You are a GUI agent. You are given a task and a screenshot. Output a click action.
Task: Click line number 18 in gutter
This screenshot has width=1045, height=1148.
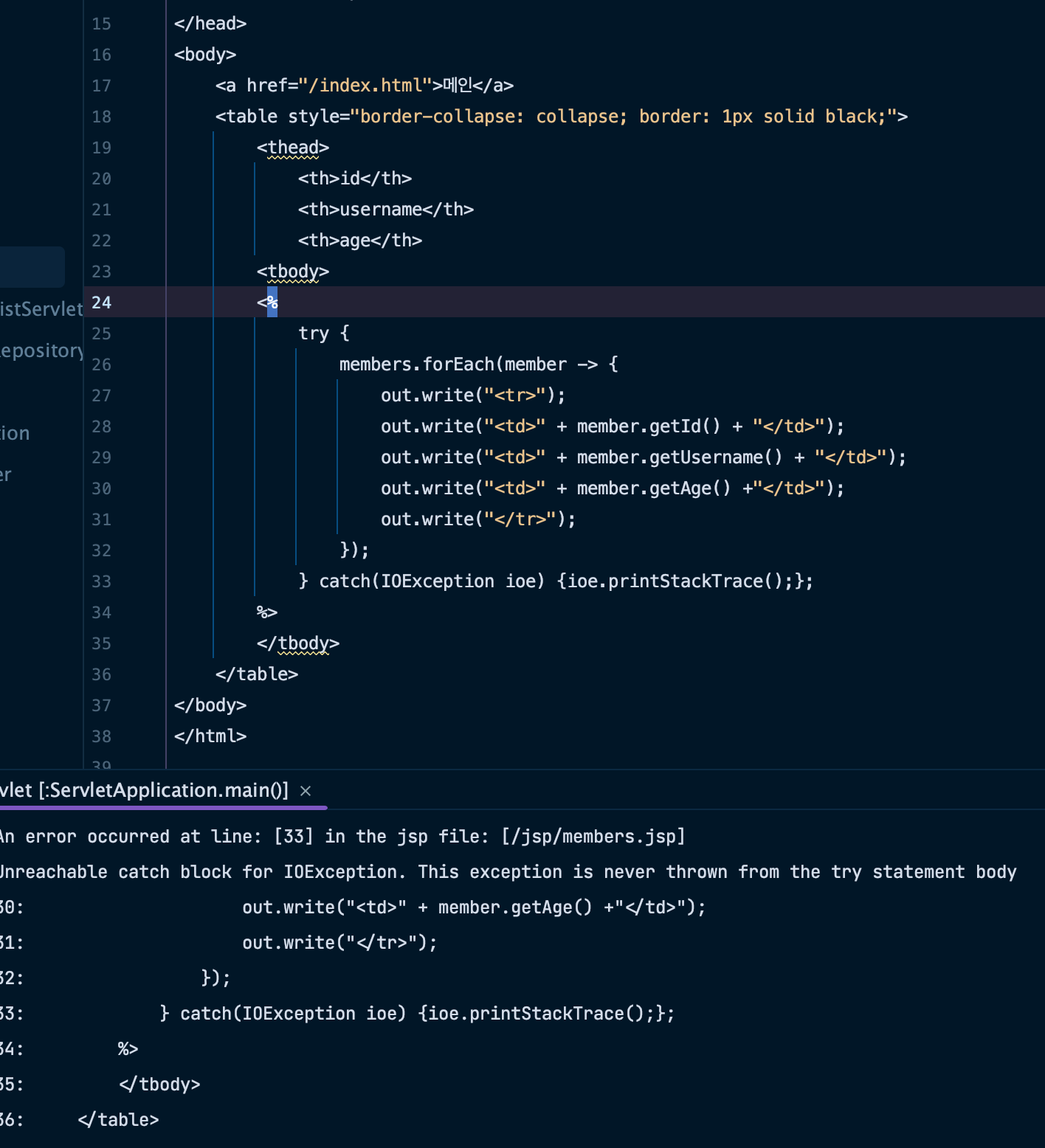click(x=102, y=117)
